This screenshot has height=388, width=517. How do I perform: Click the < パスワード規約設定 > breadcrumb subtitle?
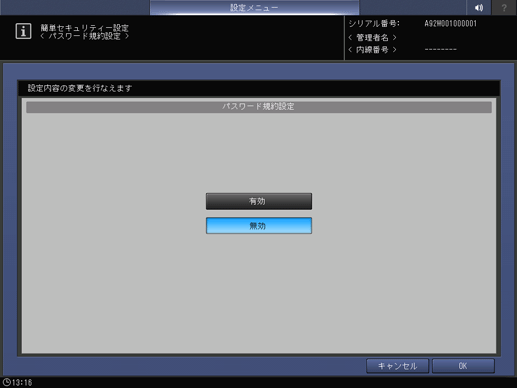coord(85,36)
